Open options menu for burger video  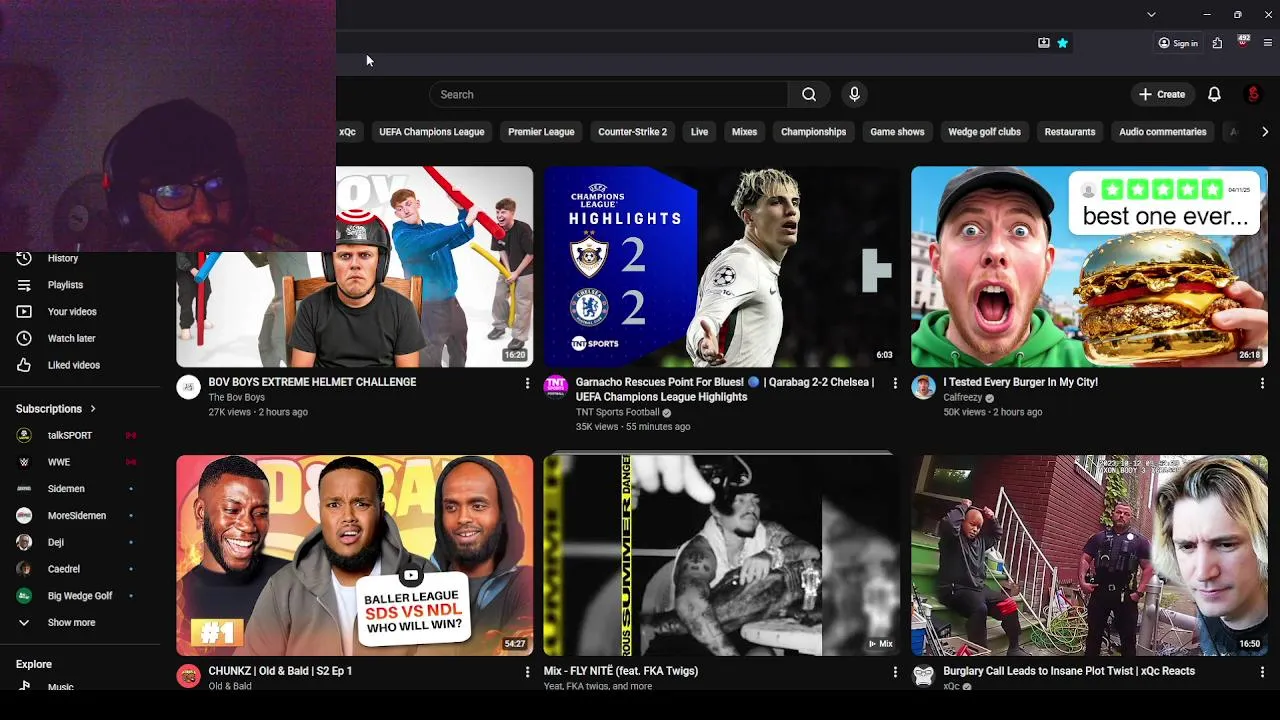coord(1262,383)
